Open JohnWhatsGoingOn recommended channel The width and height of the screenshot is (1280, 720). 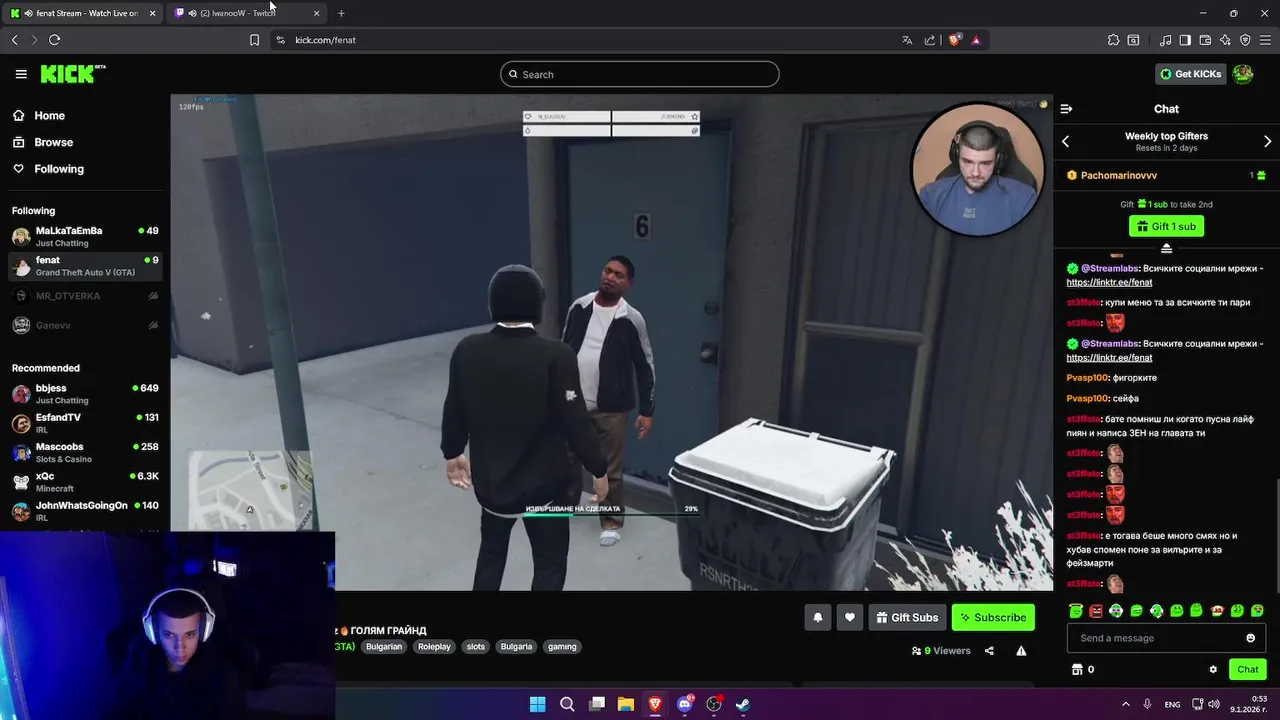85,511
